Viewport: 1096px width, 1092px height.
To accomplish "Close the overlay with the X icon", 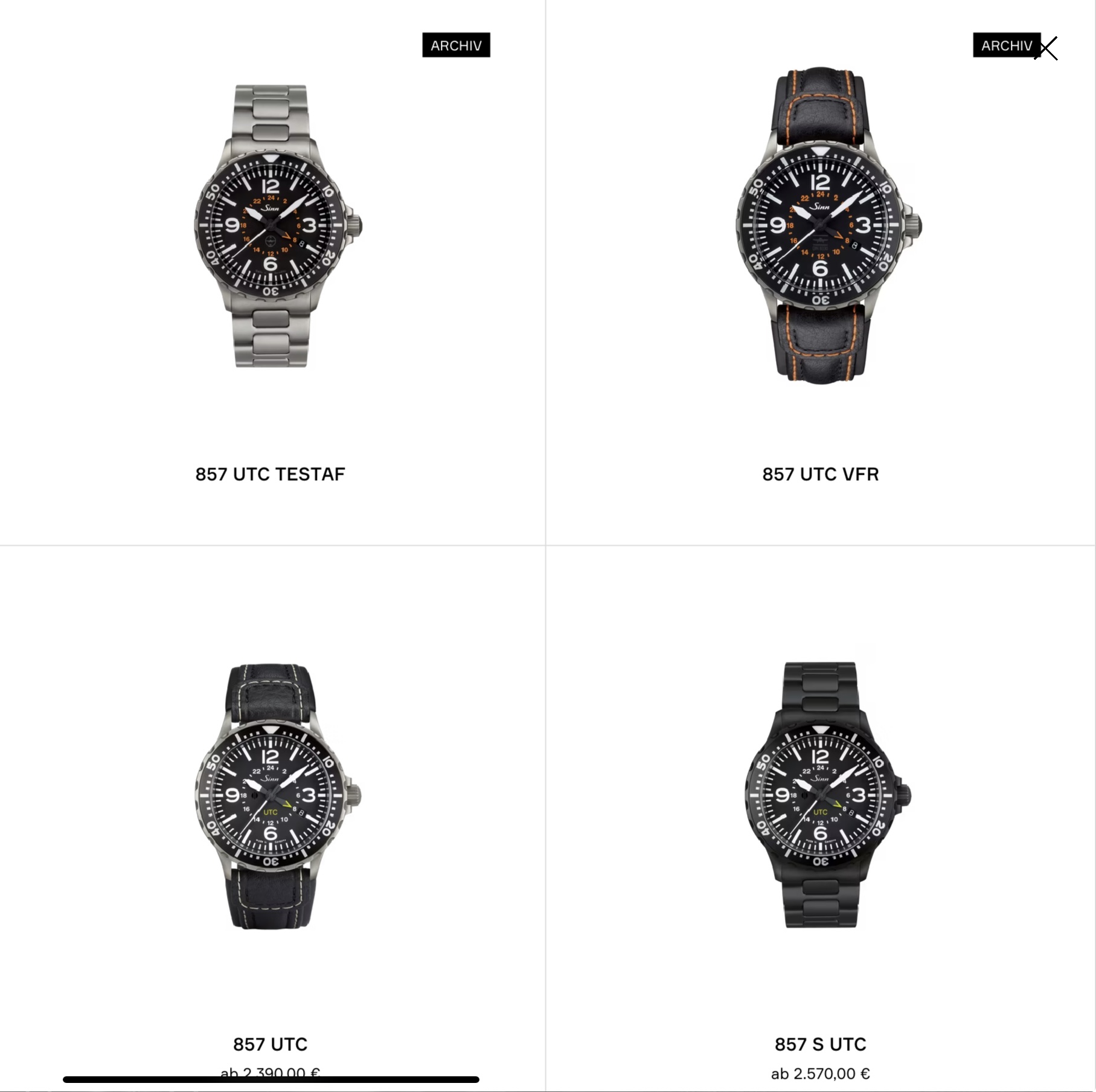I will coord(1046,48).
